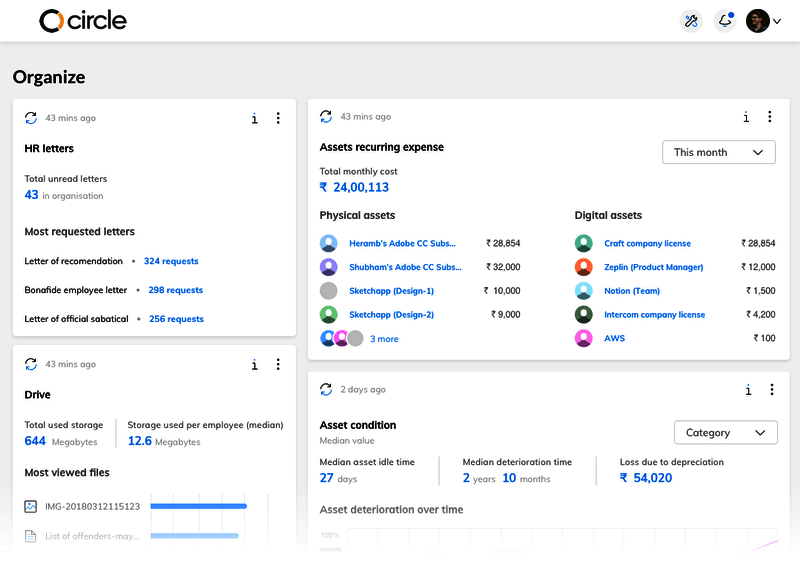Open the 256 requests link
Image resolution: width=800 pixels, height=569 pixels.
coord(176,319)
